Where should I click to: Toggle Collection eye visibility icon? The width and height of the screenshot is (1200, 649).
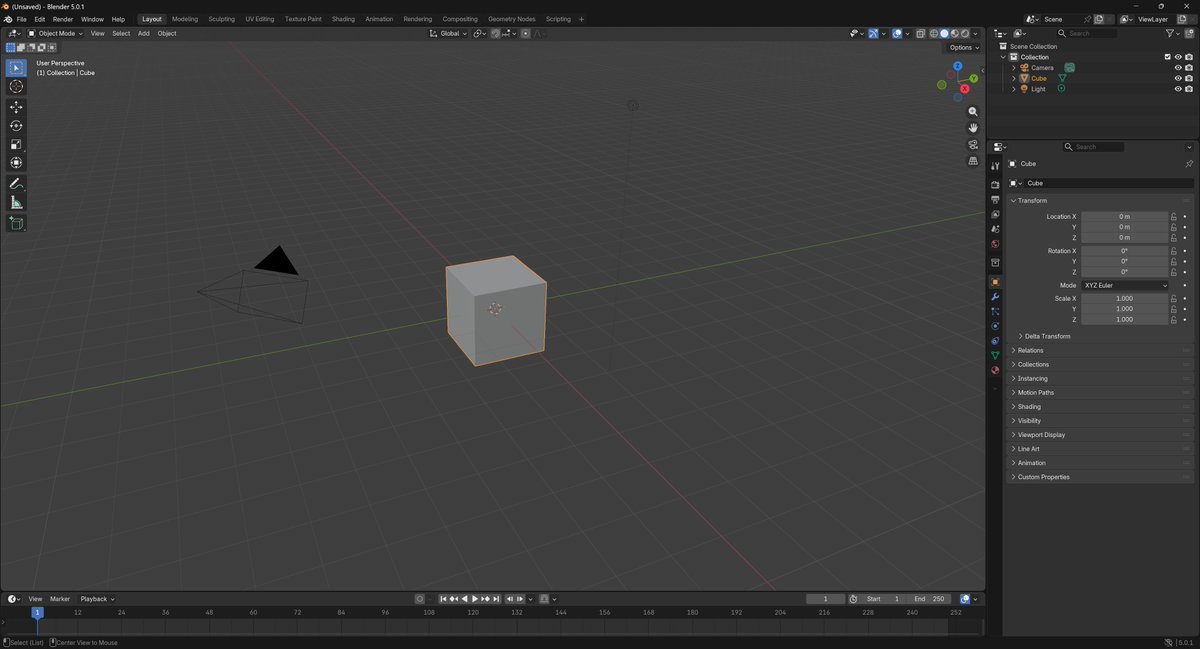[x=1178, y=57]
